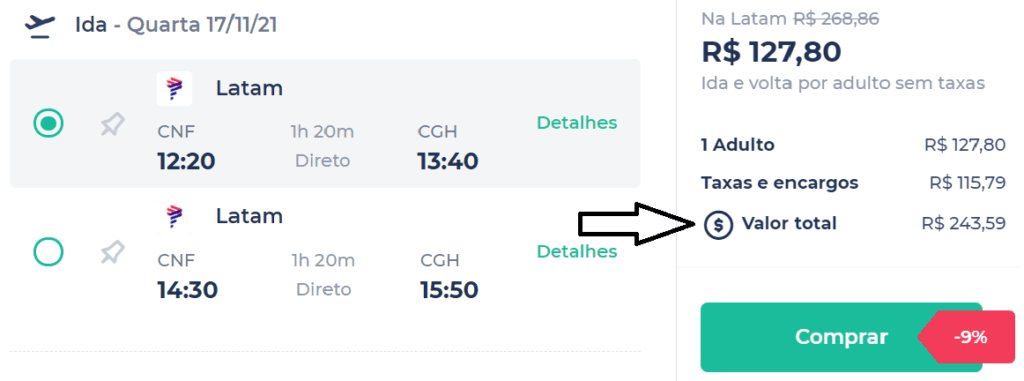Viewport: 1024px width, 381px height.
Task: Click the 13:40 CGH arrival time
Action: click(447, 160)
